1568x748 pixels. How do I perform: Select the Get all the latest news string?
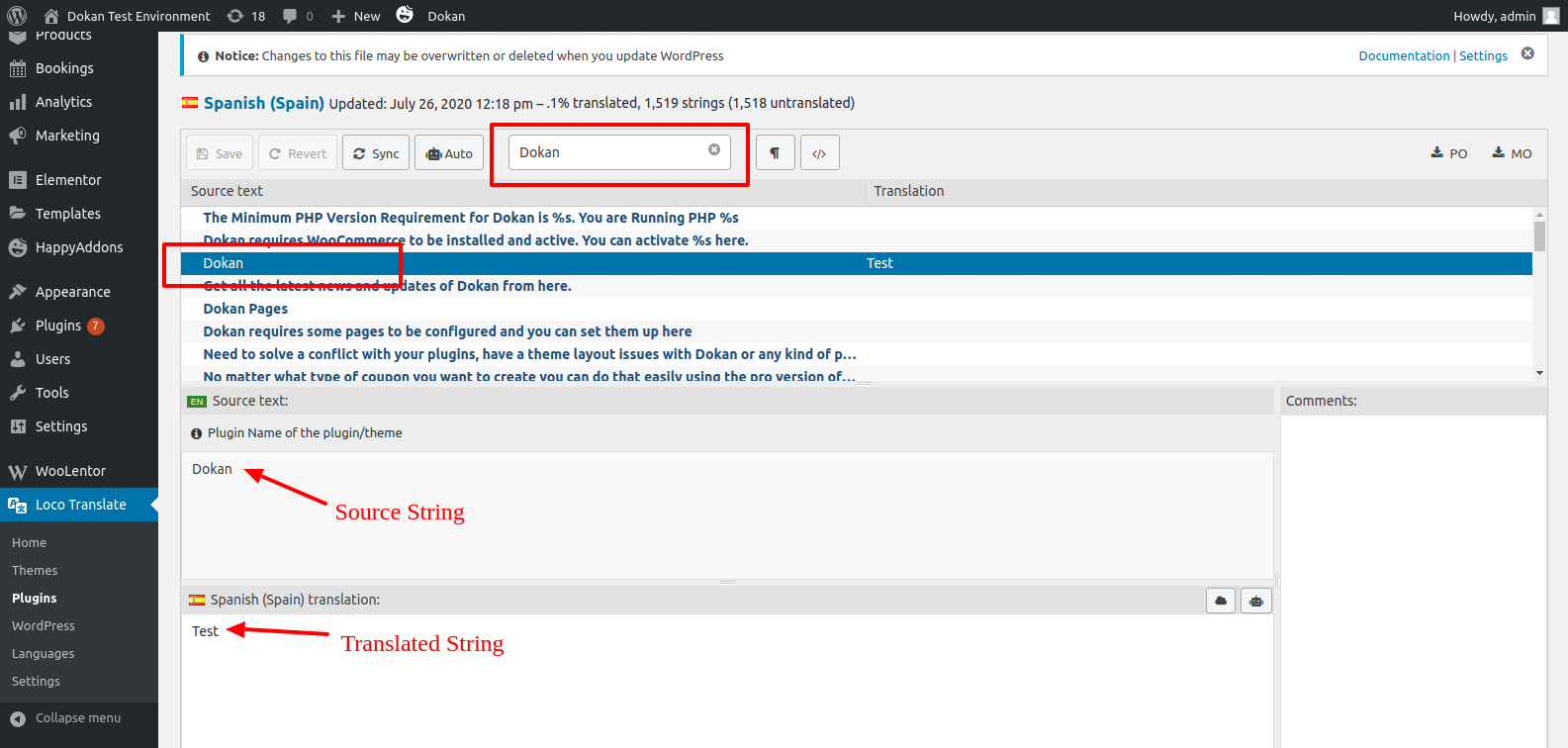(x=857, y=286)
